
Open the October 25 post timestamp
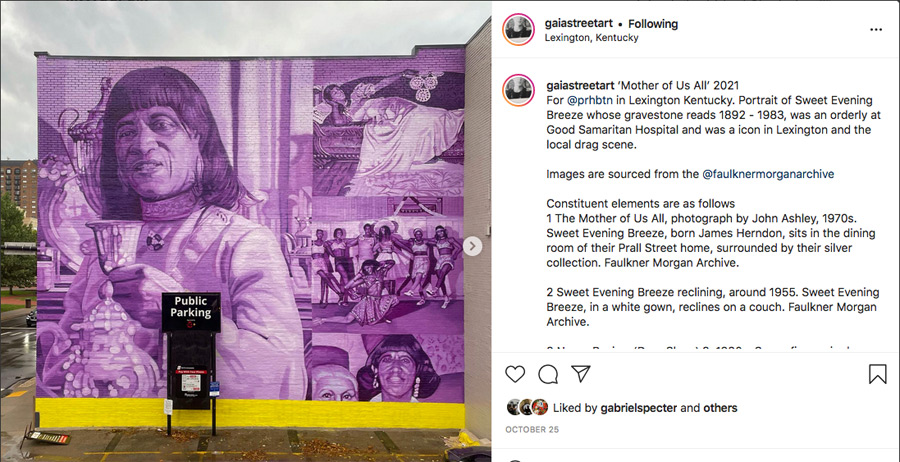pos(532,429)
